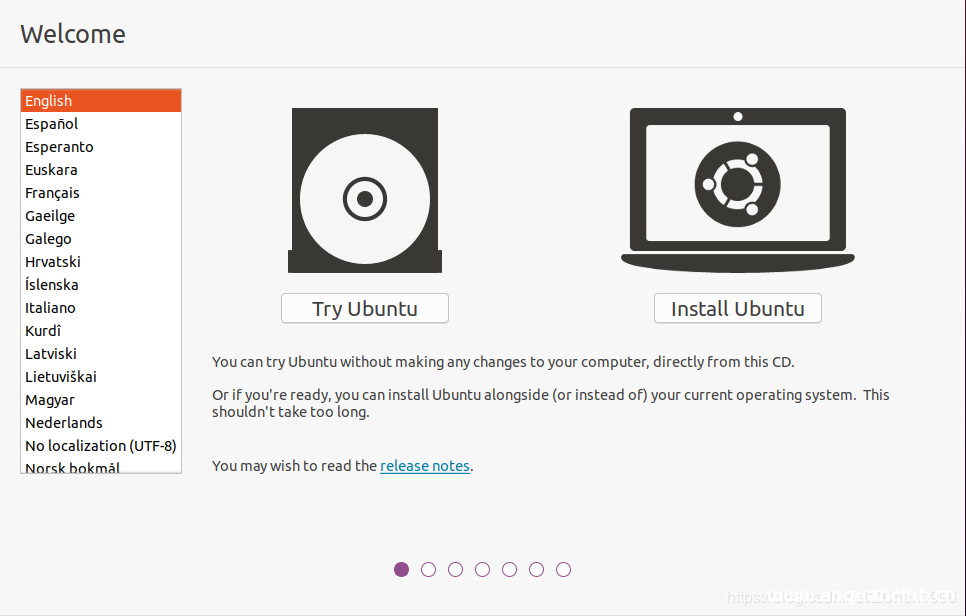Click the second carousel page dot
Viewport: 966px width, 616px height.
click(x=428, y=569)
